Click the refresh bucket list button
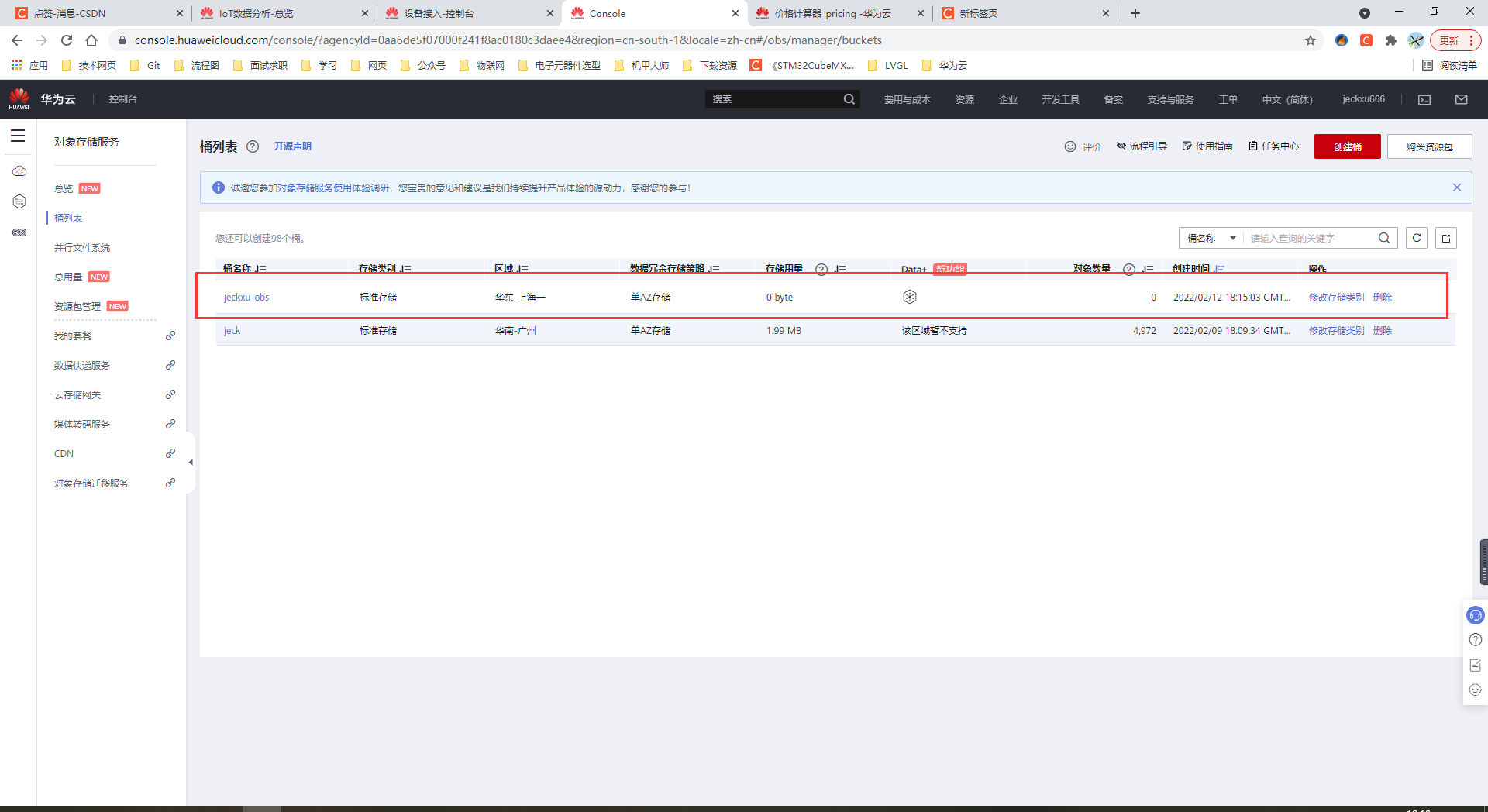Viewport: 1488px width, 812px height. coord(1417,238)
